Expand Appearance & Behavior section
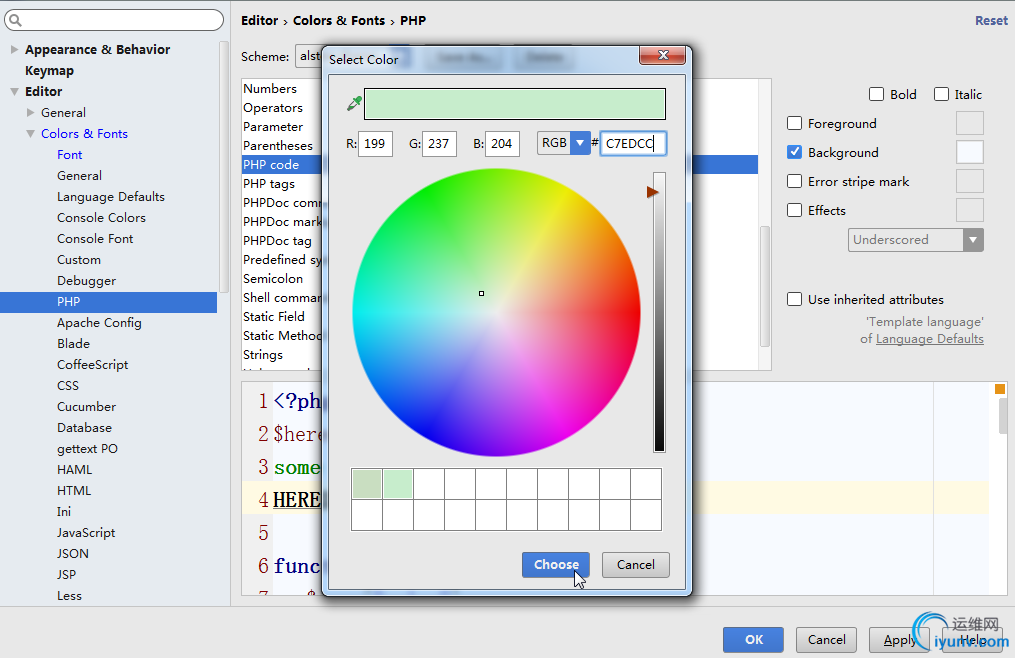This screenshot has width=1015, height=658. (14, 49)
